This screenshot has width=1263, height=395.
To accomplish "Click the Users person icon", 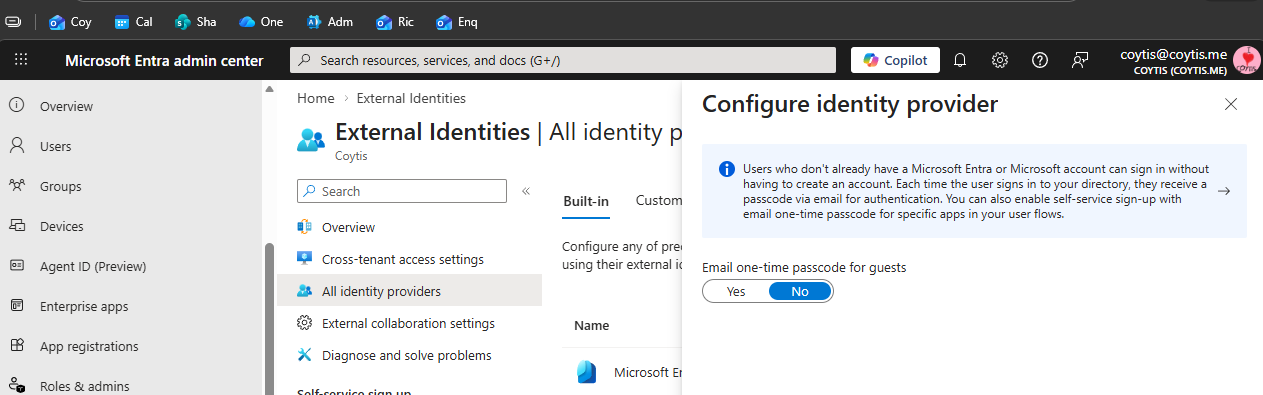I will pos(17,146).
